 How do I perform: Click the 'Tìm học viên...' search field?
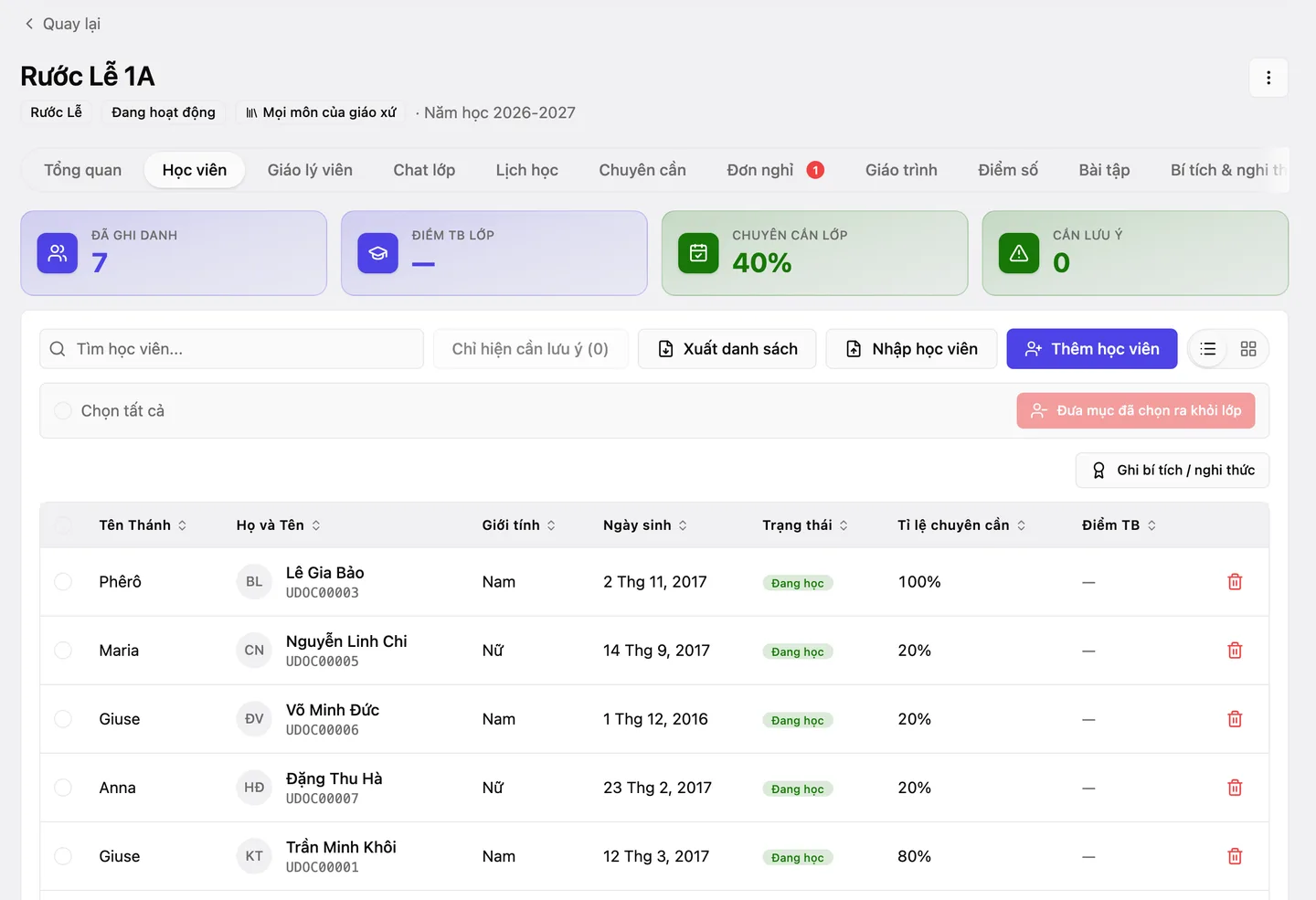tap(231, 349)
